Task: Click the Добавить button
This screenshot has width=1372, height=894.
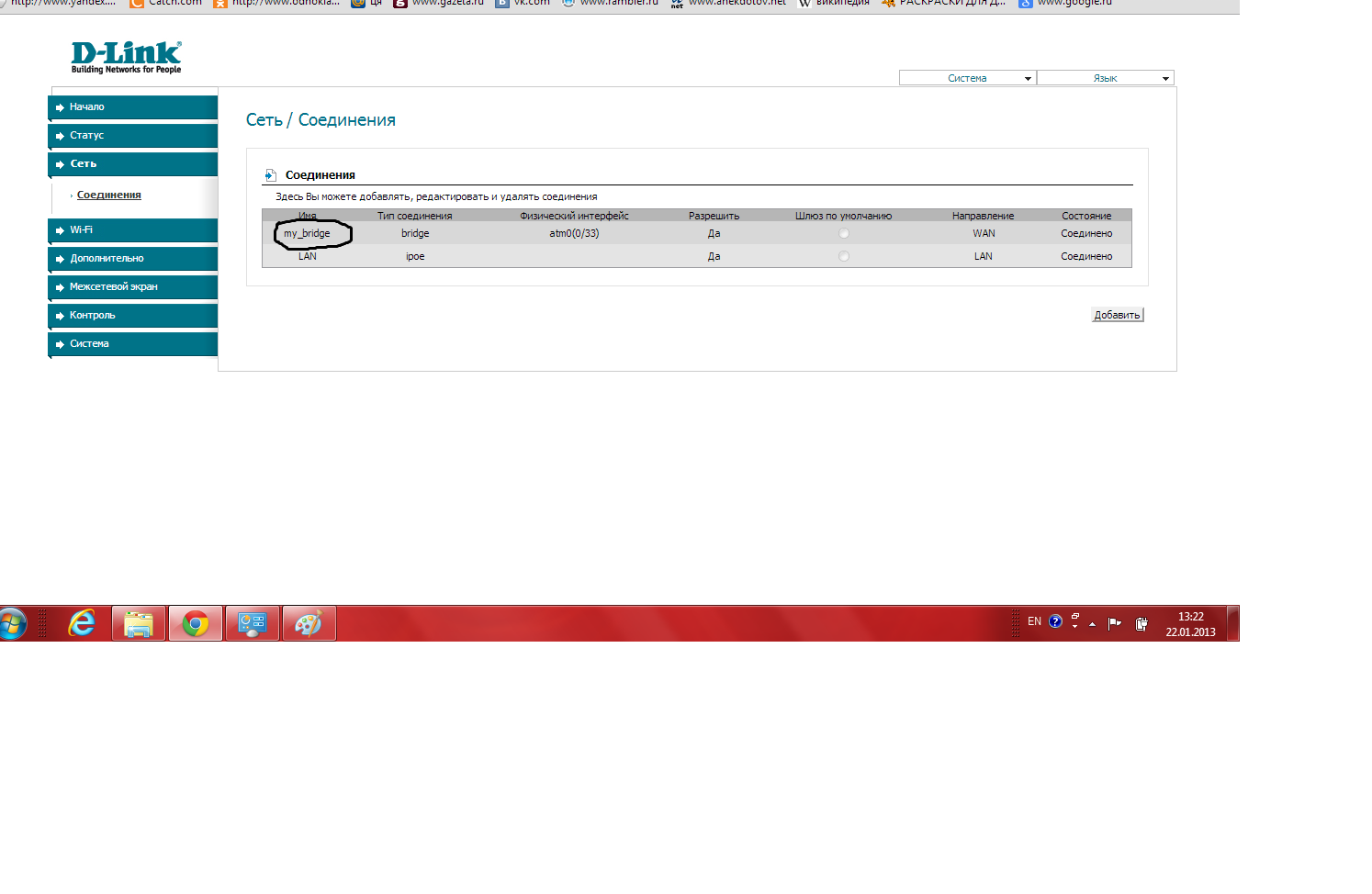Action: click(1118, 315)
